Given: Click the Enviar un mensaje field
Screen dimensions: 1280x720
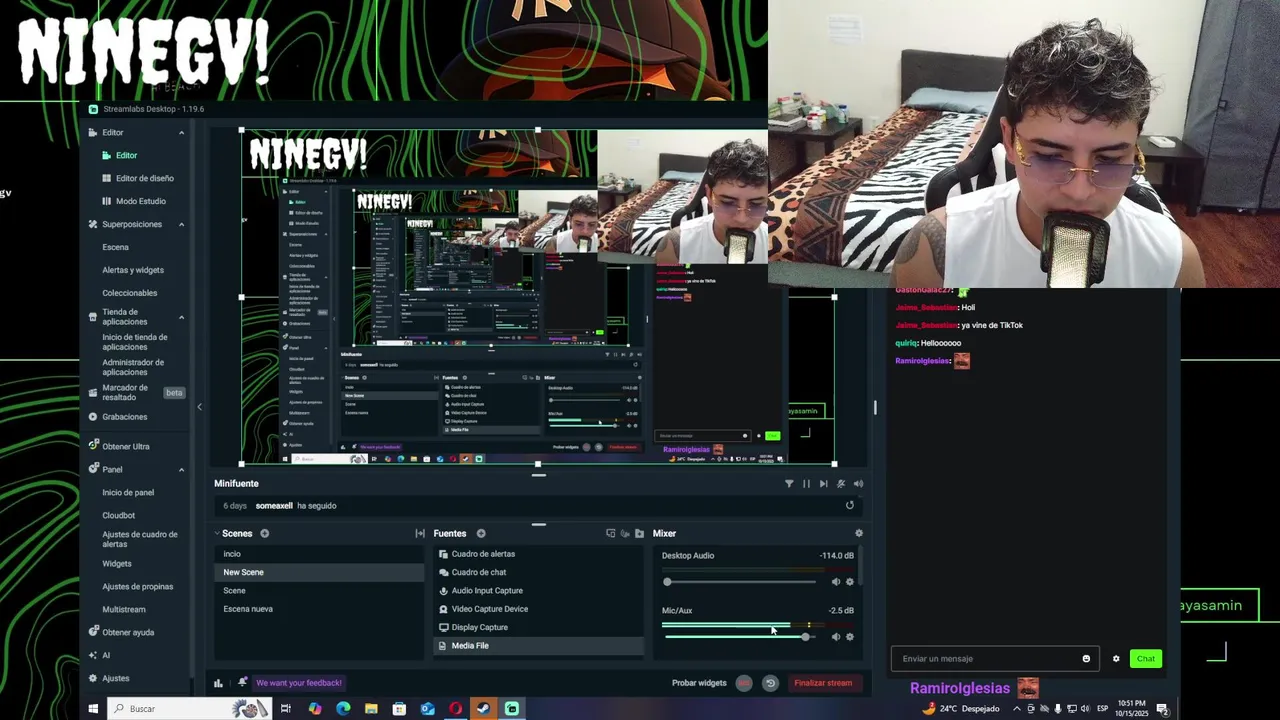Looking at the screenshot, I should [x=995, y=658].
